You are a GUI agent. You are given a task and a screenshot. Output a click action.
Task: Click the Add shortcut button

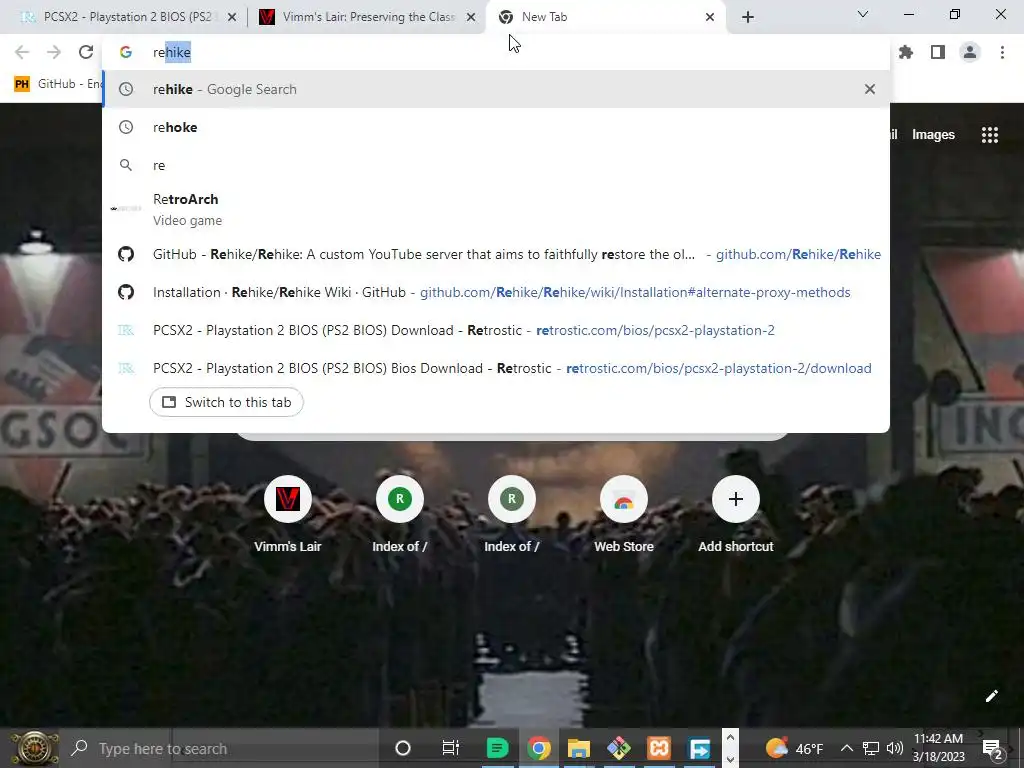(735, 516)
